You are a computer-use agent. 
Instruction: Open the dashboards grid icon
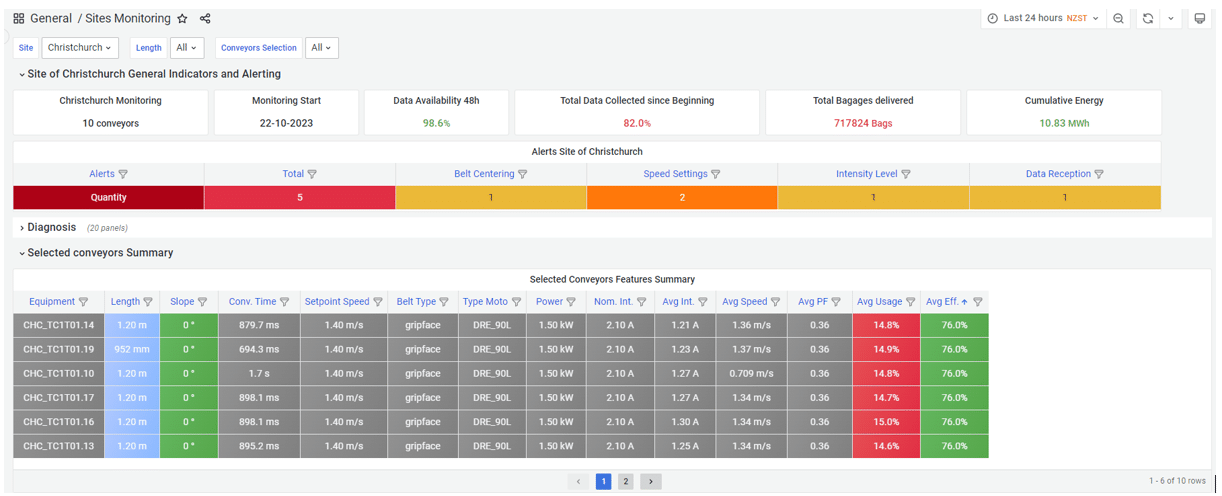(x=19, y=19)
